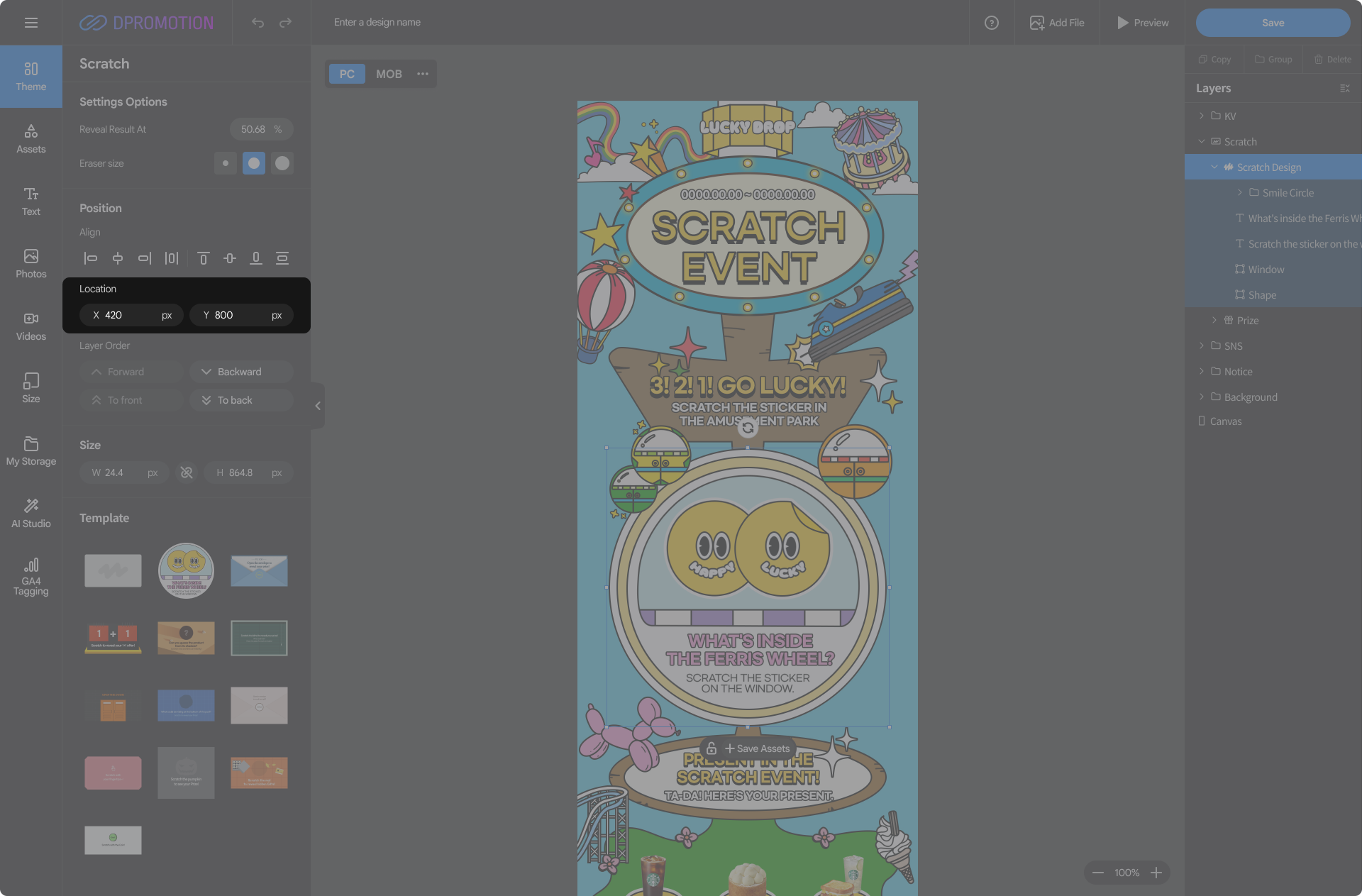This screenshot has height=896, width=1362.
Task: Expand the Smile Circle layer group
Action: pos(1239,192)
